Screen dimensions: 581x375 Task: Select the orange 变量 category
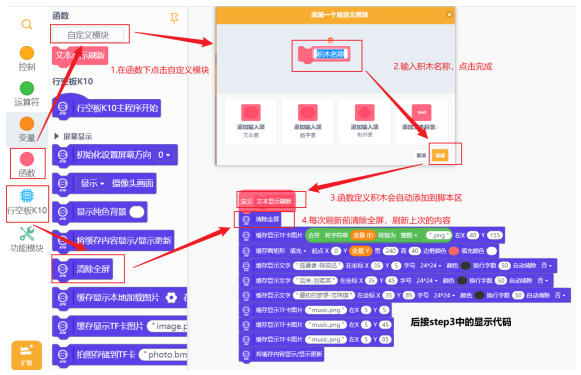pyautogui.click(x=27, y=124)
